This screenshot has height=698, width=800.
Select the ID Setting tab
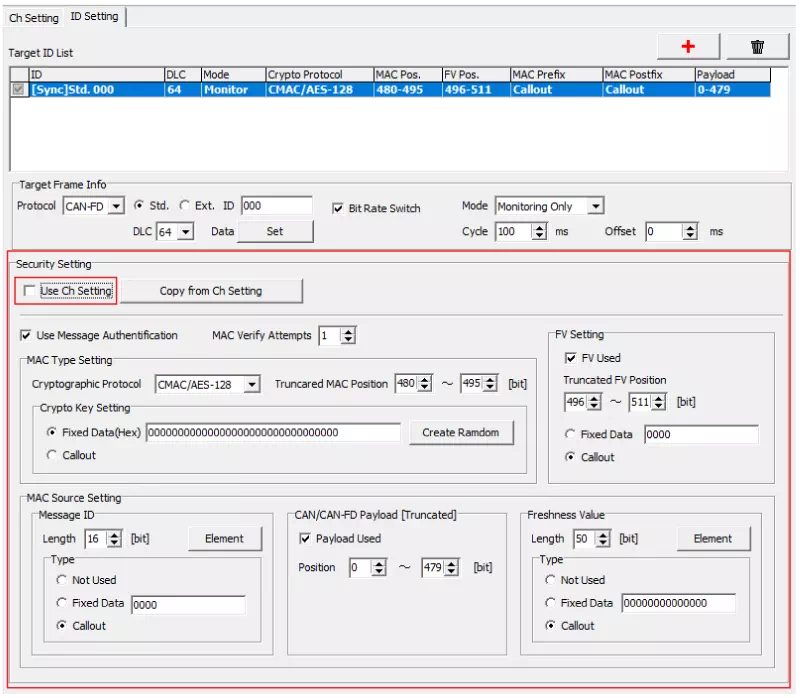94,16
